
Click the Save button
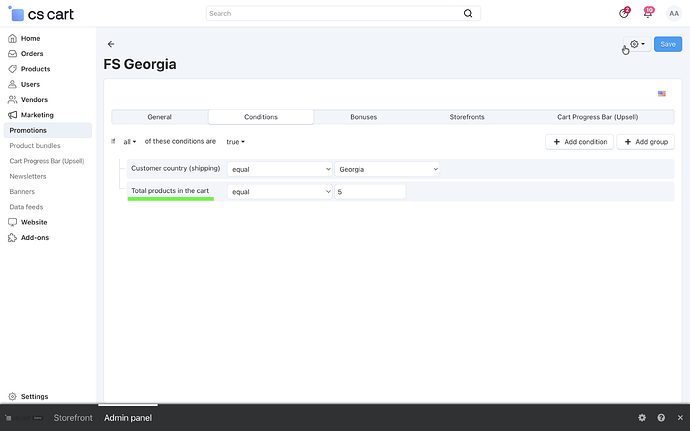668,44
